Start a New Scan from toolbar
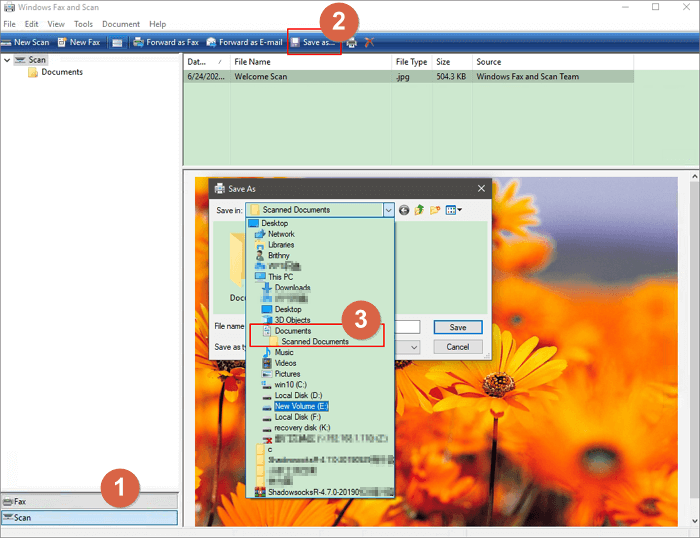Viewport: 700px width, 538px height. (25, 42)
